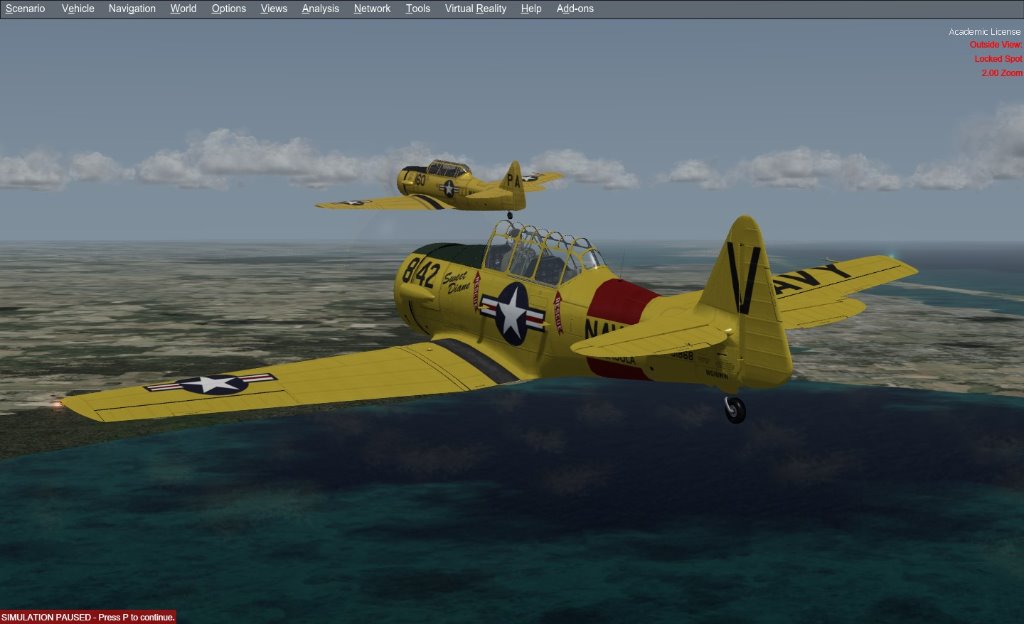This screenshot has width=1024, height=624.
Task: Click the '2.00 Zoom' indicator
Action: [1002, 73]
